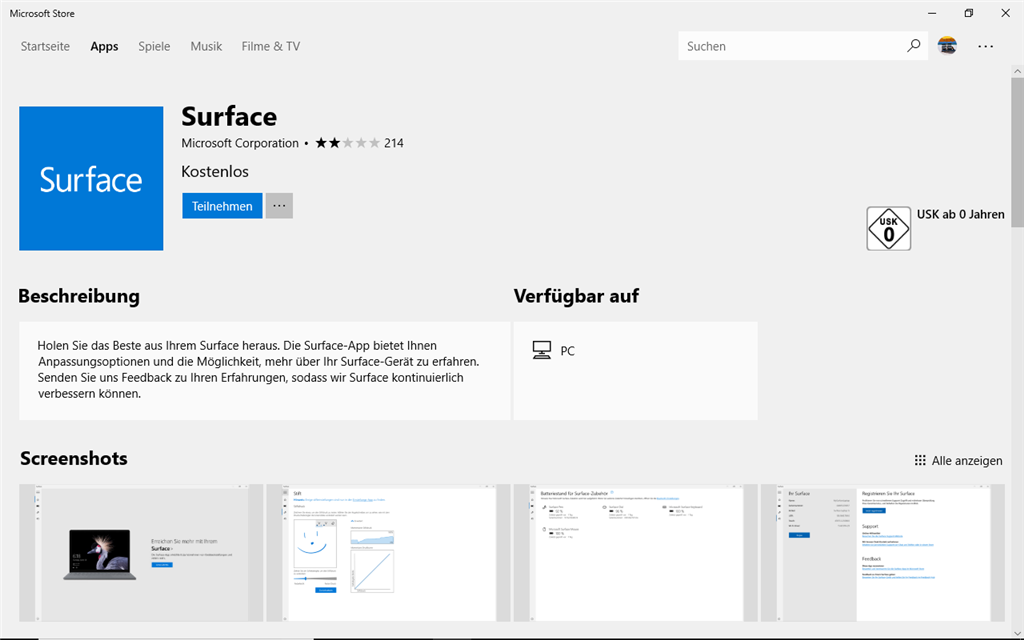1024x640 pixels.
Task: Click the USK ab 0 Jahren text
Action: [x=960, y=214]
